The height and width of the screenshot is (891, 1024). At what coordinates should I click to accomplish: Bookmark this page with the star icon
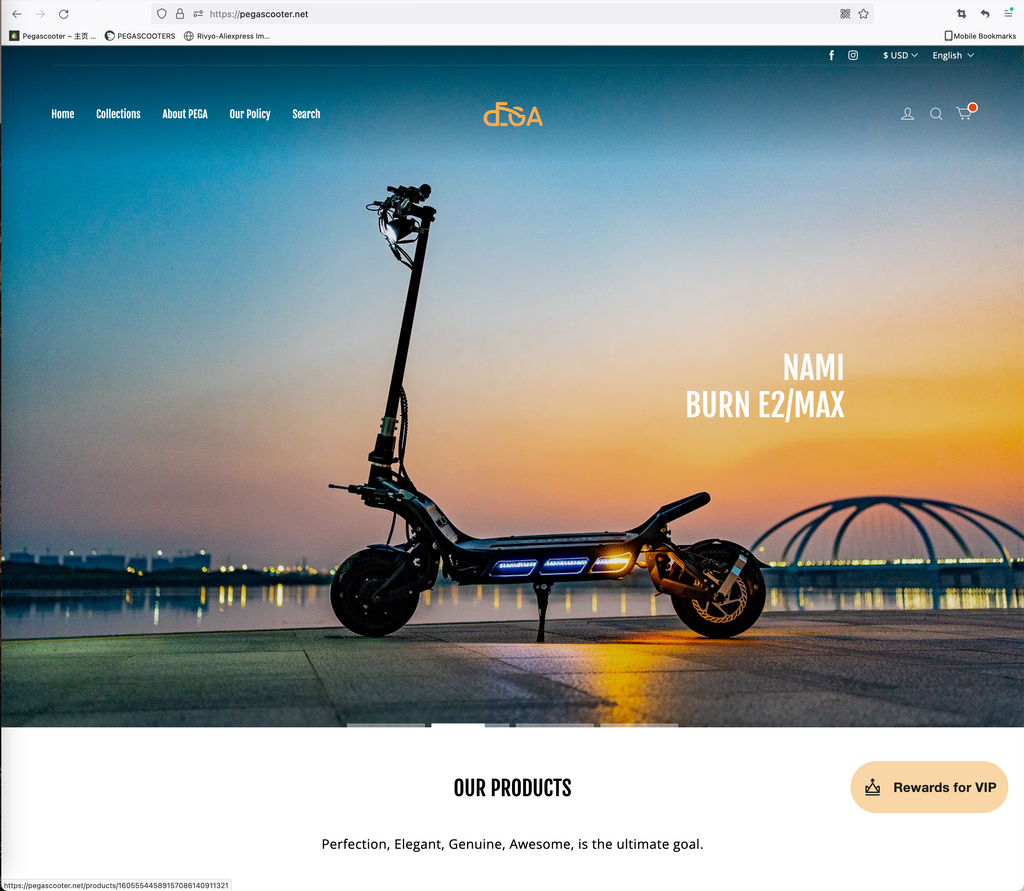(x=863, y=14)
